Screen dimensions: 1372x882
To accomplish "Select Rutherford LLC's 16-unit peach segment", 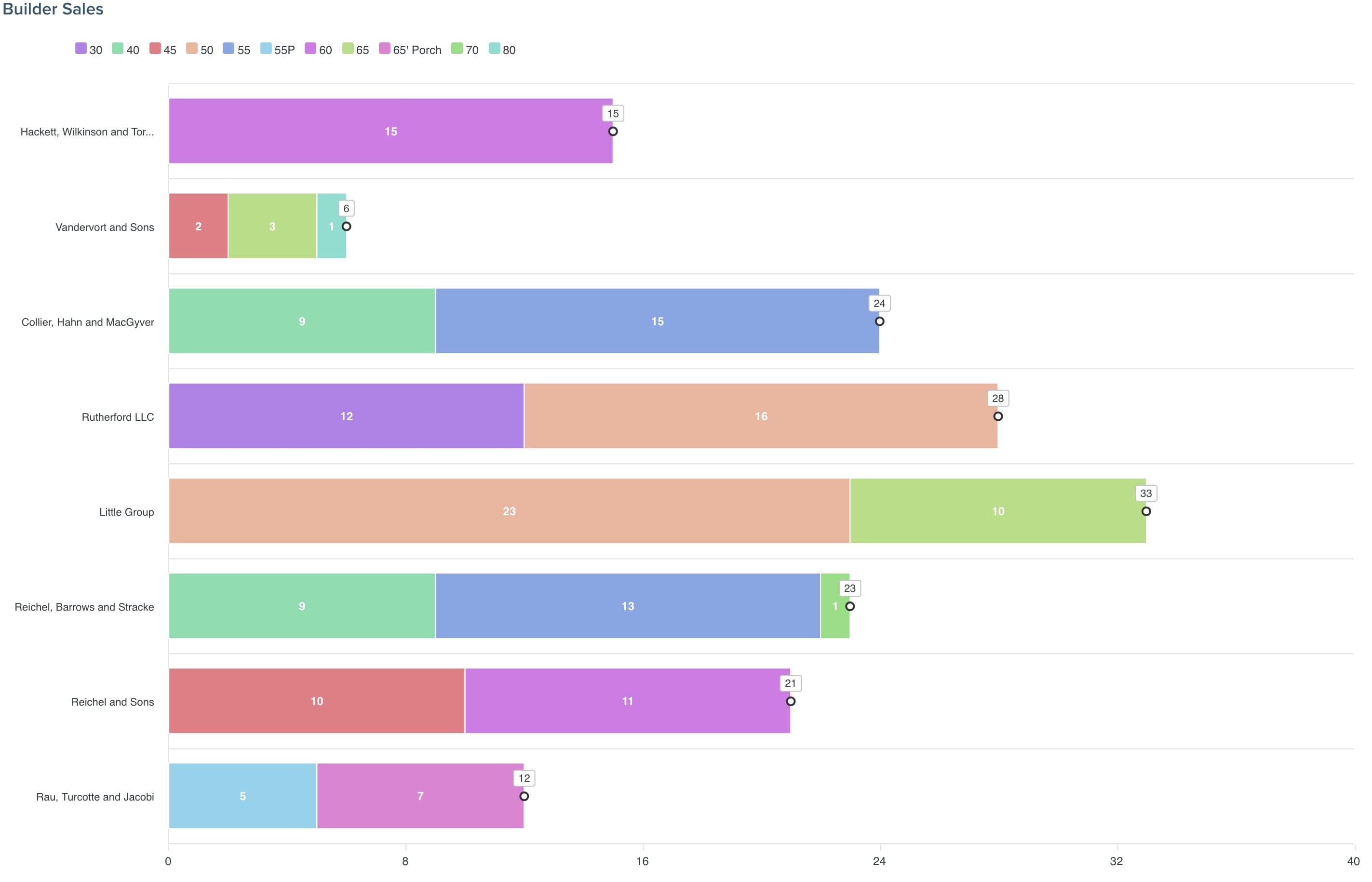I will click(x=760, y=416).
